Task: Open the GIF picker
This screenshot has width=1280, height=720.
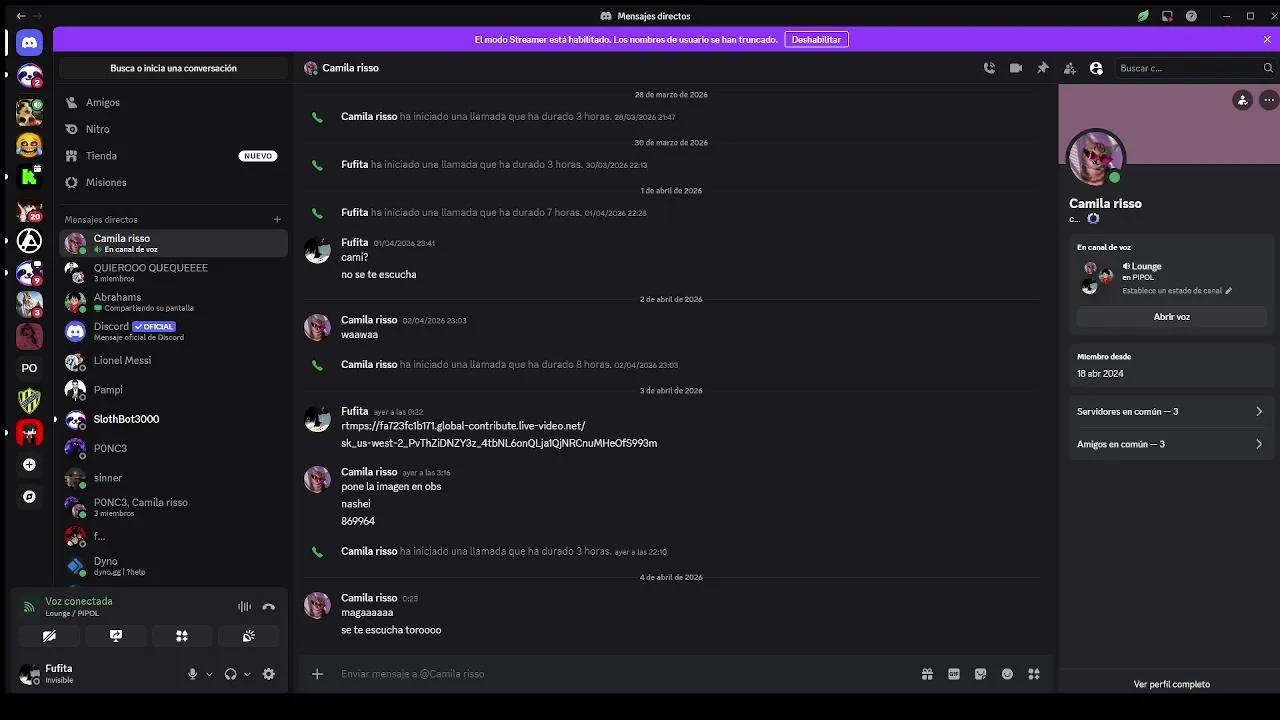Action: [954, 674]
